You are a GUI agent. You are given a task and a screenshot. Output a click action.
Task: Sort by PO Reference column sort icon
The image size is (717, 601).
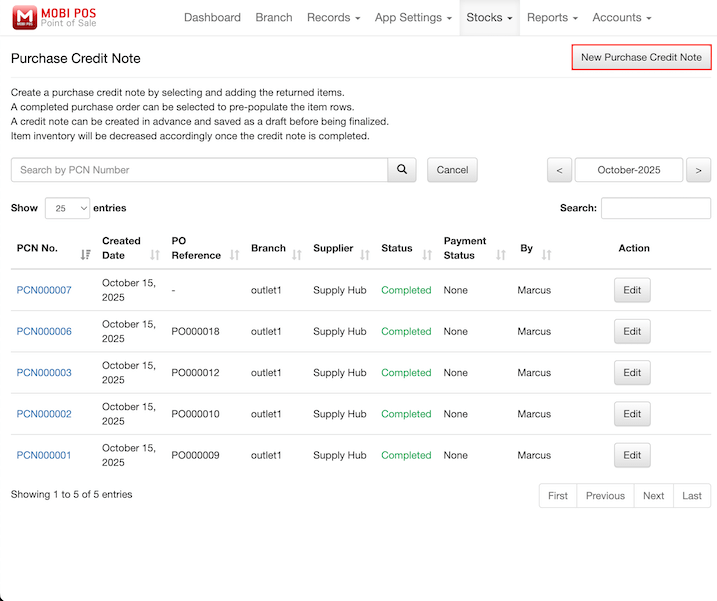click(235, 255)
